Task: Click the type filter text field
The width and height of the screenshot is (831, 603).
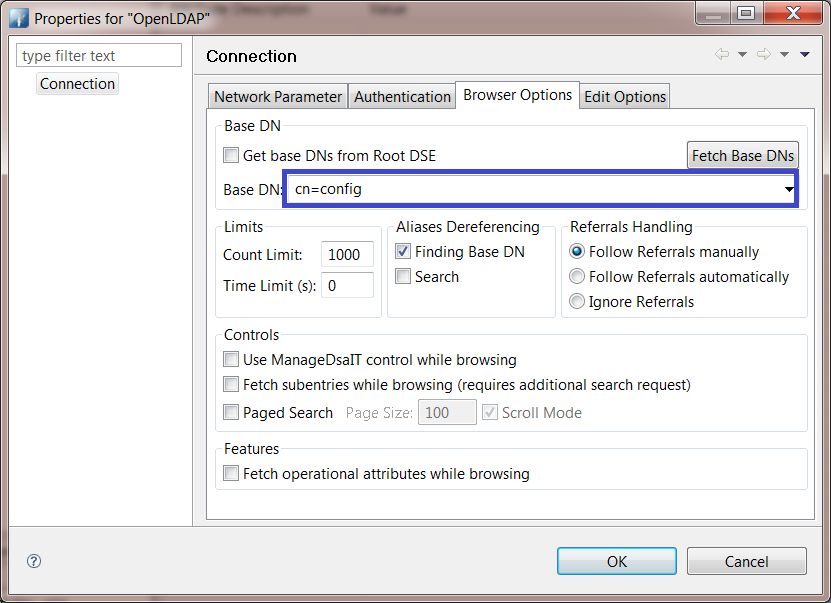Action: (x=99, y=55)
